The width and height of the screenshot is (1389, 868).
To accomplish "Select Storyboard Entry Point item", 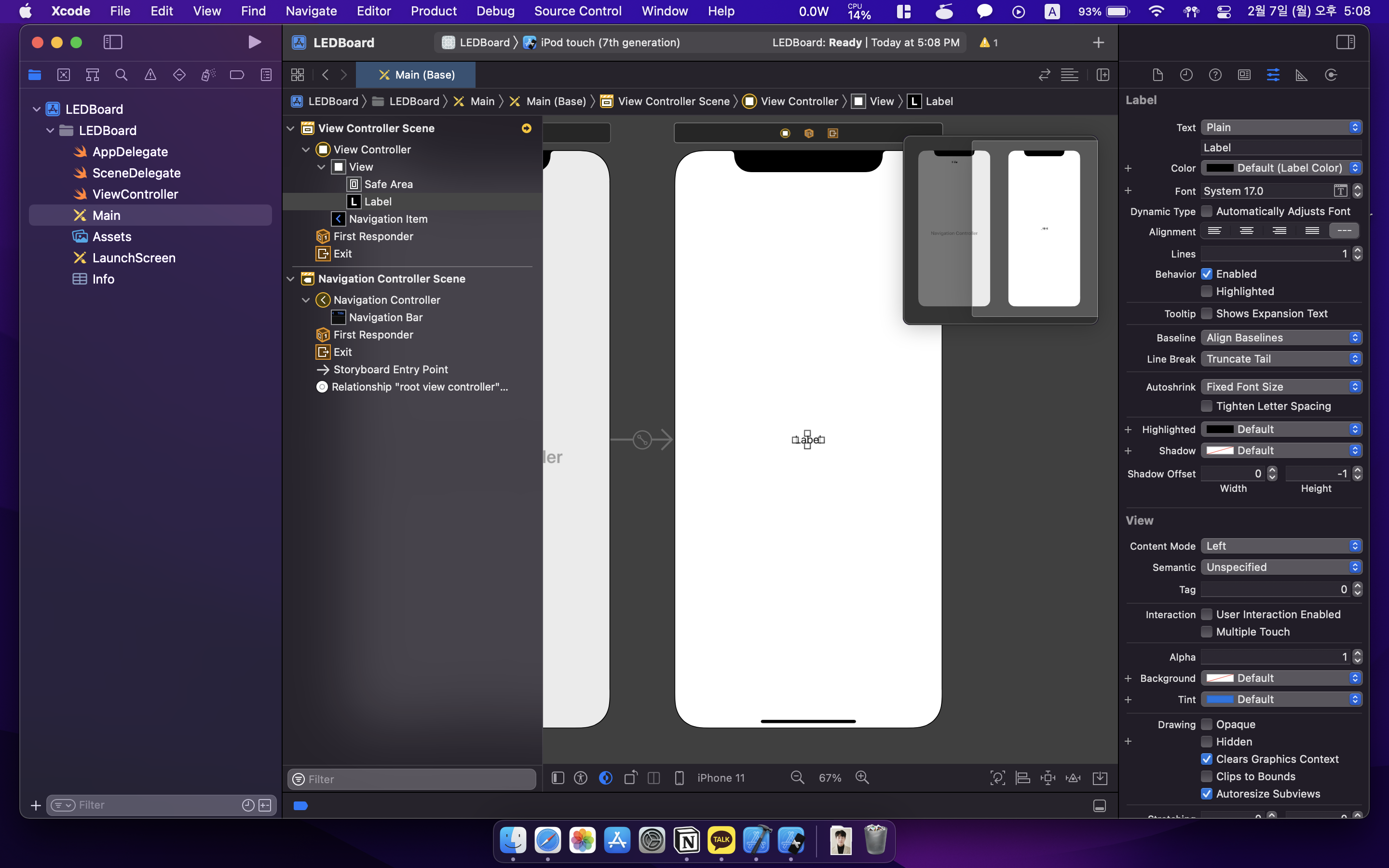I will pos(383,370).
